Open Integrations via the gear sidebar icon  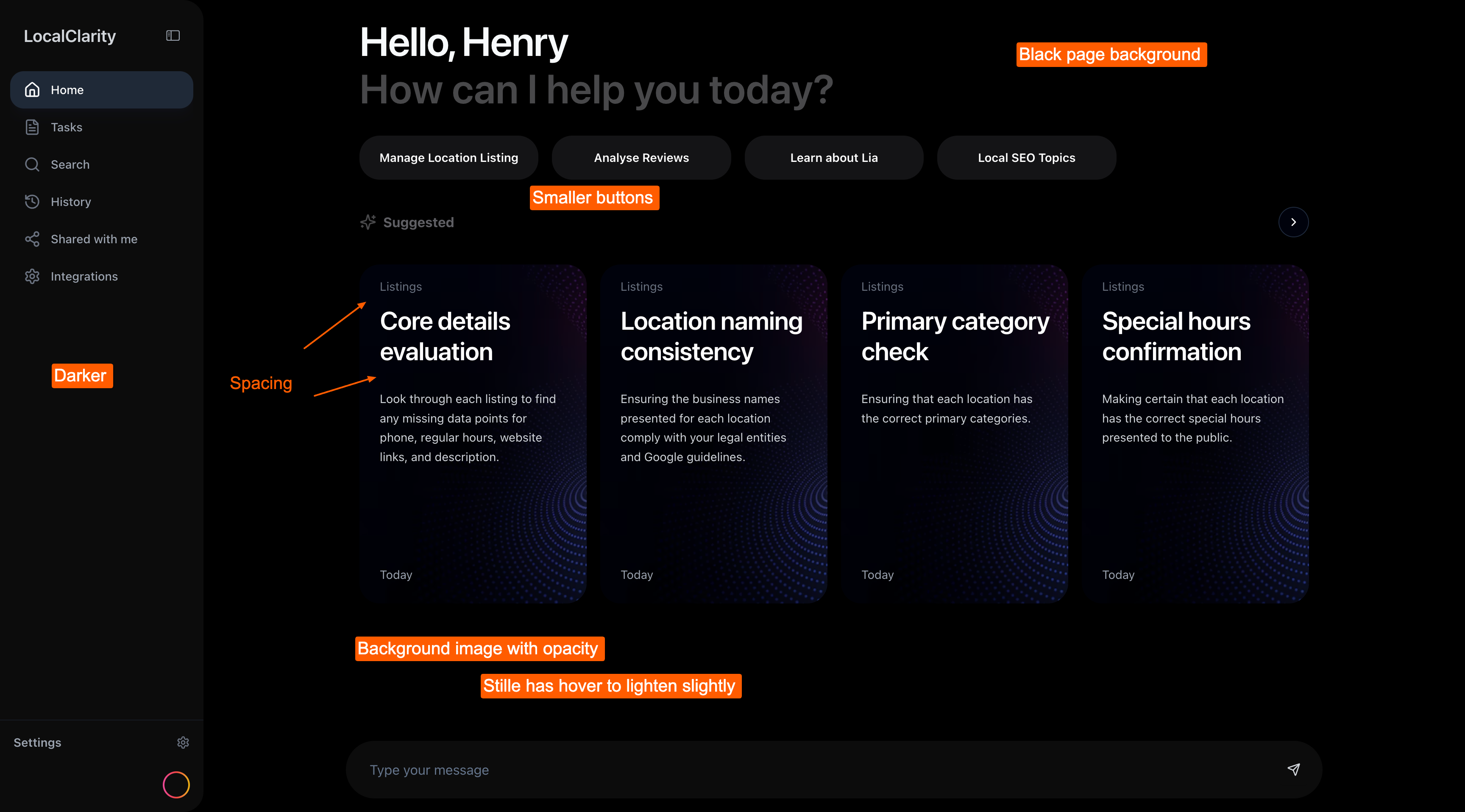point(32,276)
